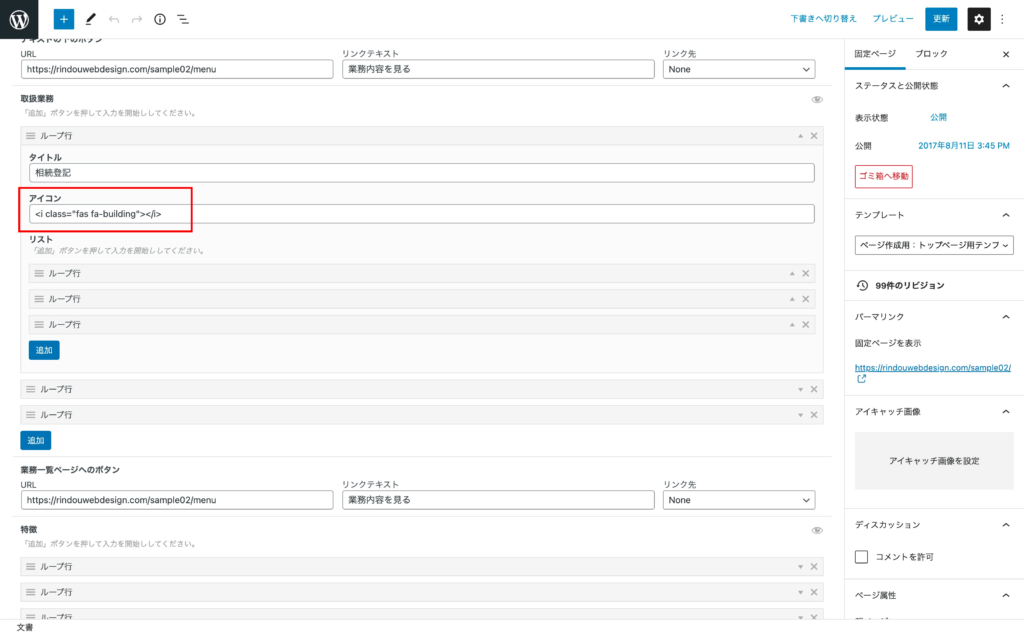Delete the last ループ行 in the リスト group
This screenshot has width=1024, height=635.
click(805, 325)
